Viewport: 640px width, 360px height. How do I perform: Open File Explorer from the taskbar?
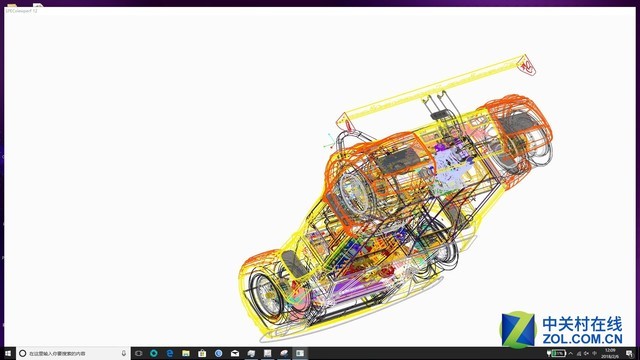(x=186, y=353)
